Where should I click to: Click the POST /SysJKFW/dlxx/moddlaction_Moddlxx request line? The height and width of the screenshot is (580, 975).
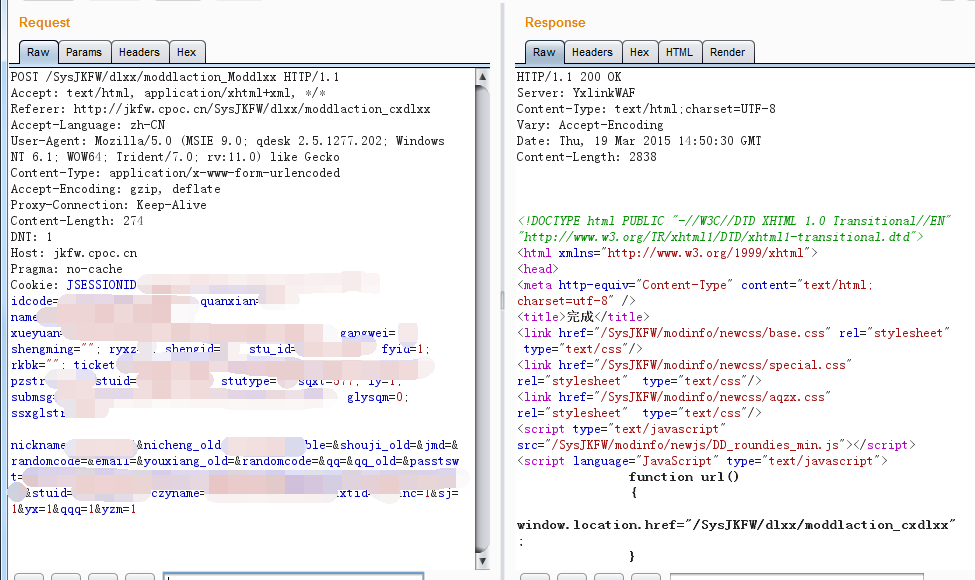click(x=175, y=77)
